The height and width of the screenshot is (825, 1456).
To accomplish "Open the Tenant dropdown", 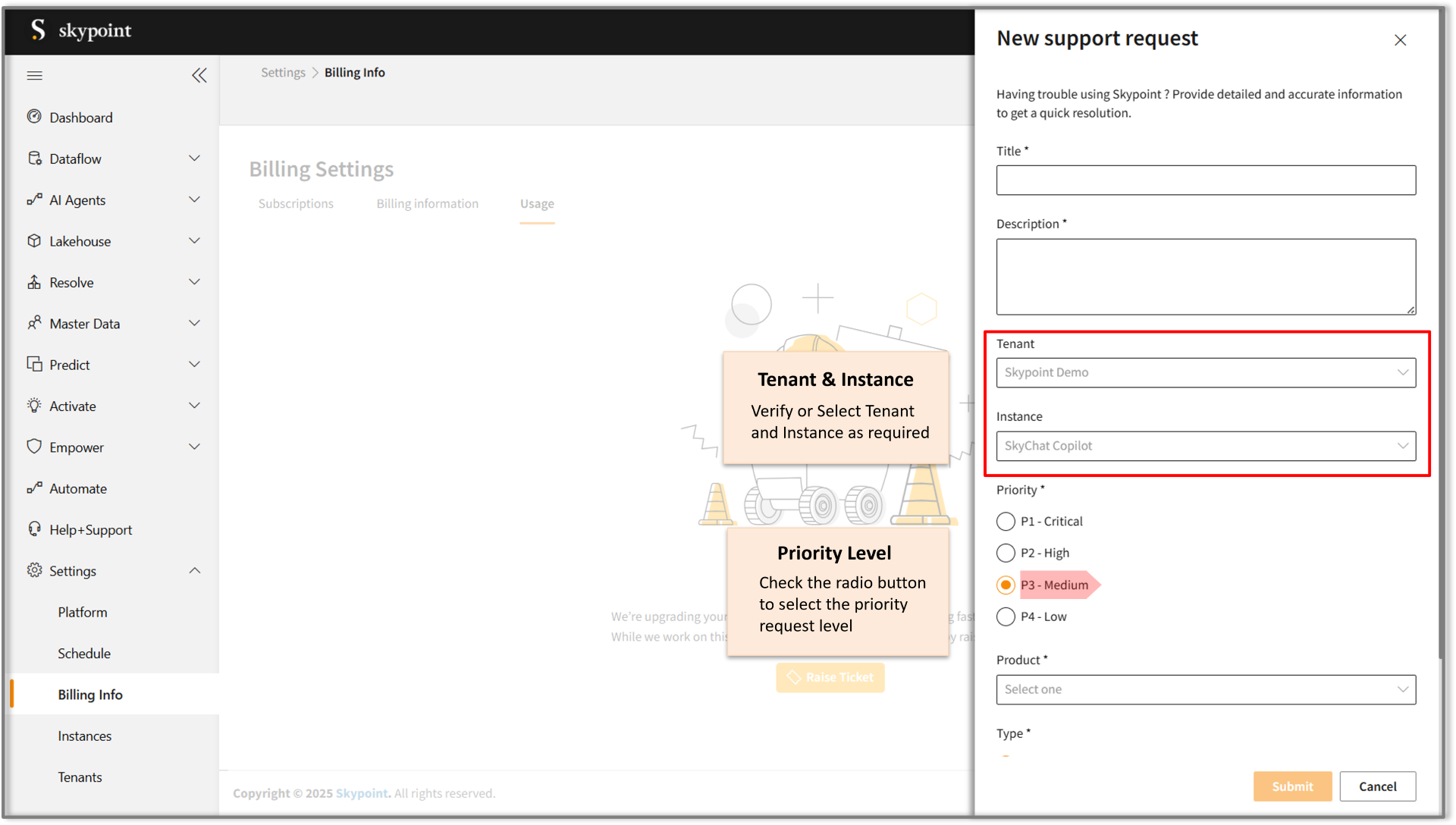I will click(x=1205, y=373).
